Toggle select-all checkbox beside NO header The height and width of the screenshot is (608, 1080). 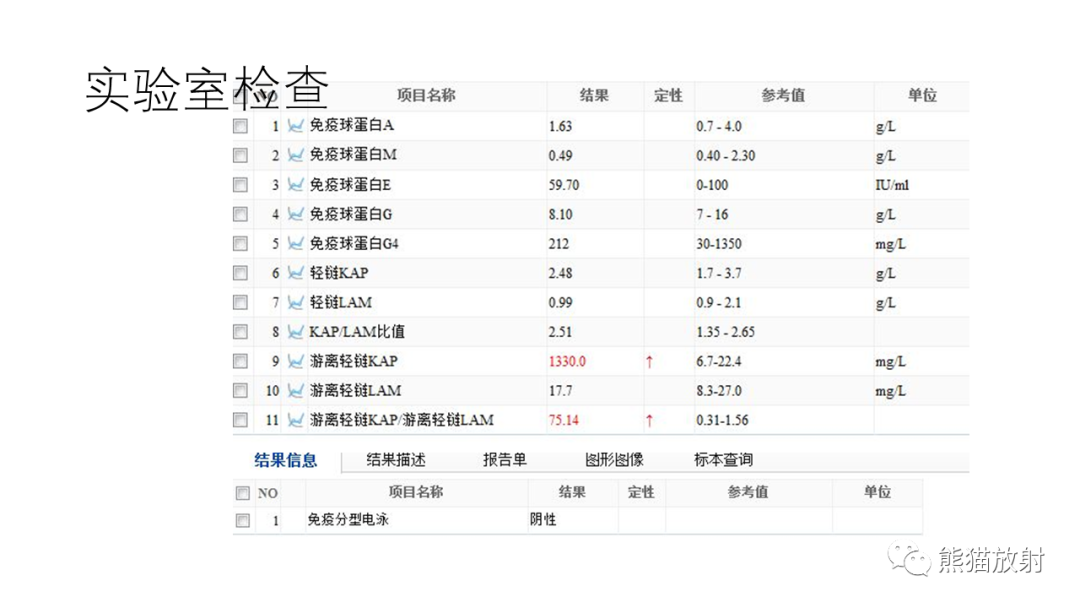[242, 492]
